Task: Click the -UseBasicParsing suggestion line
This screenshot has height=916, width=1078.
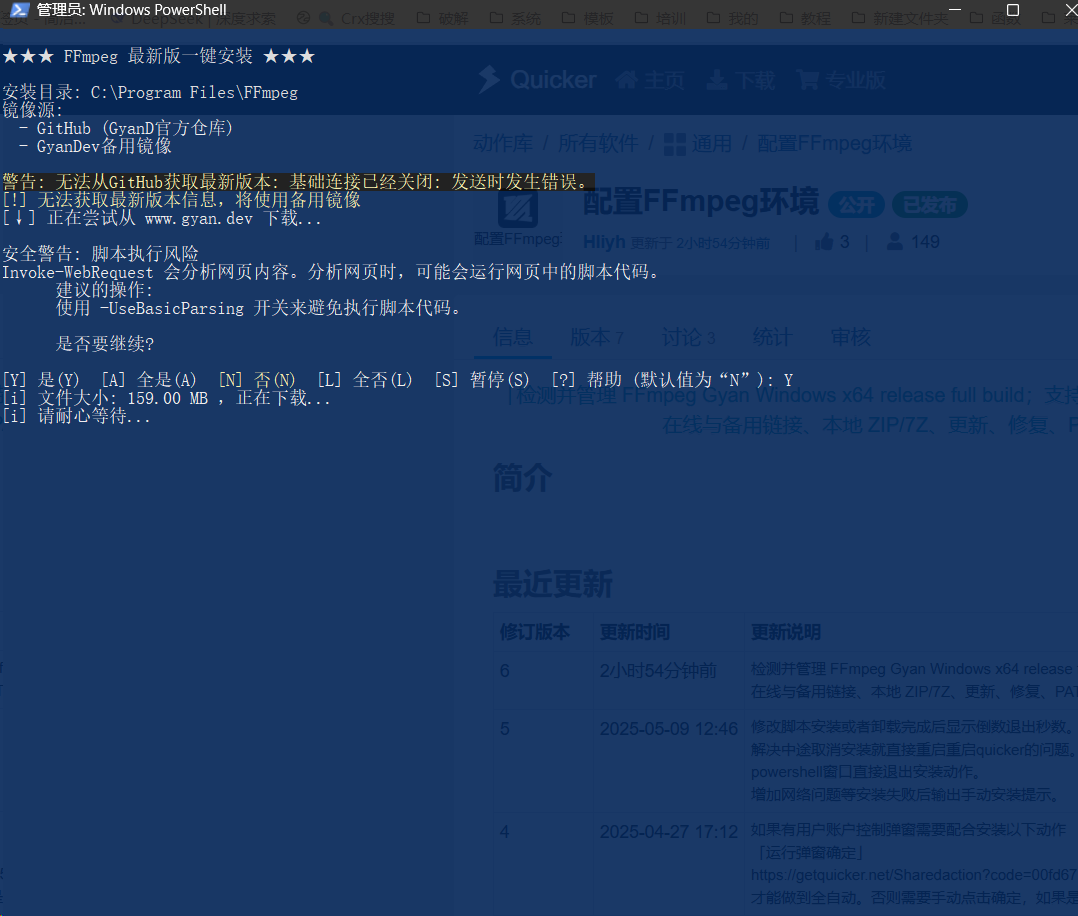Action: click(x=258, y=308)
